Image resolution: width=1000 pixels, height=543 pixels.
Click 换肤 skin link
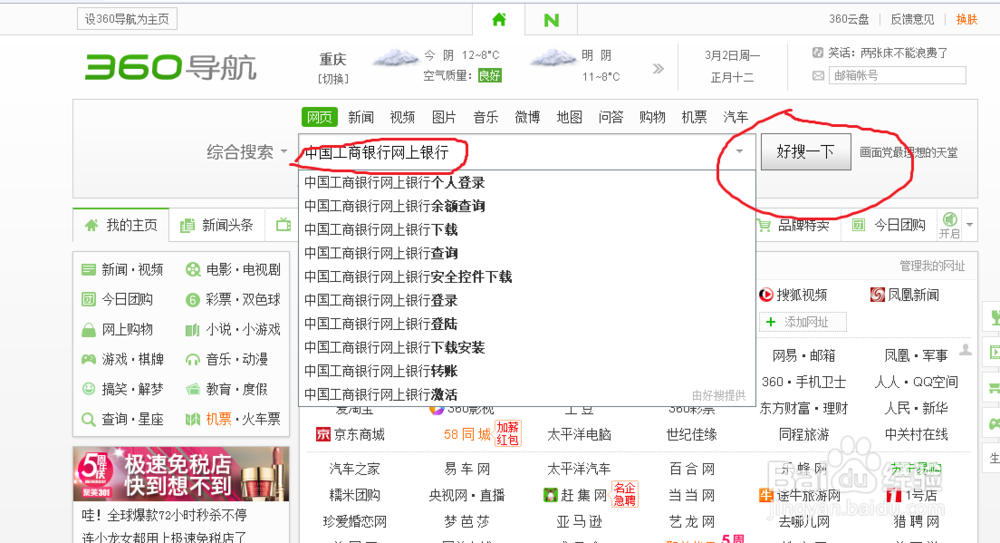tap(967, 20)
